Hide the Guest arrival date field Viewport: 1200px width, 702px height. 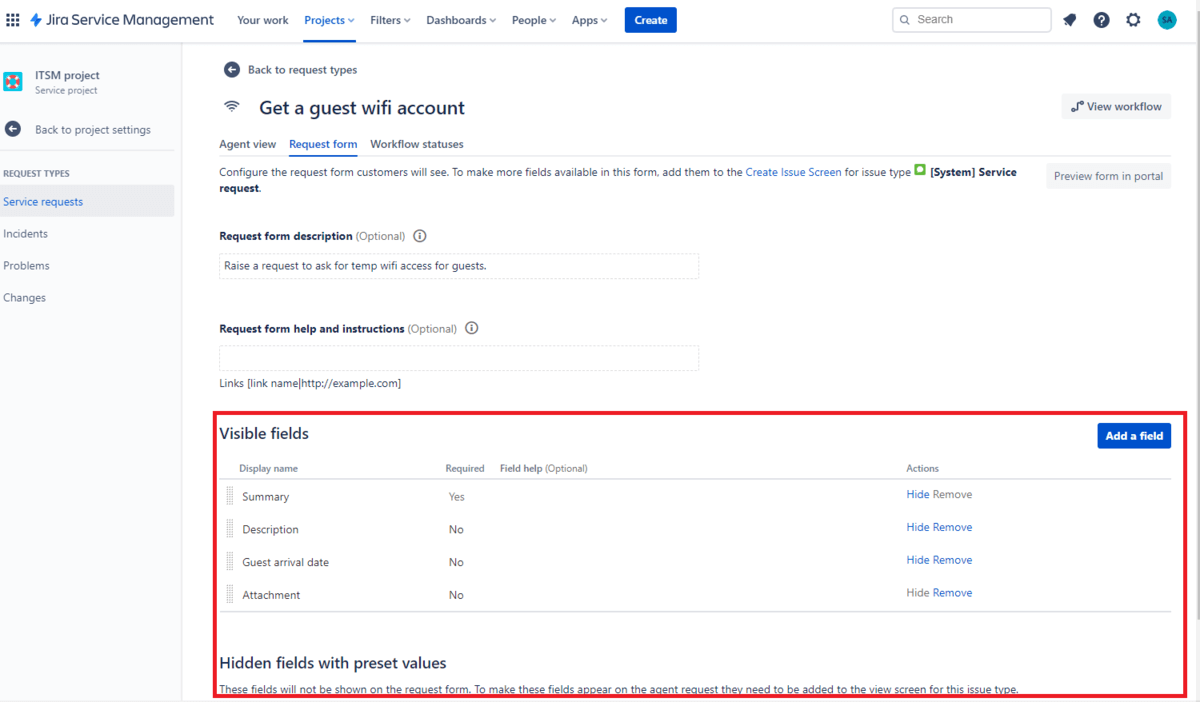pyautogui.click(x=917, y=560)
